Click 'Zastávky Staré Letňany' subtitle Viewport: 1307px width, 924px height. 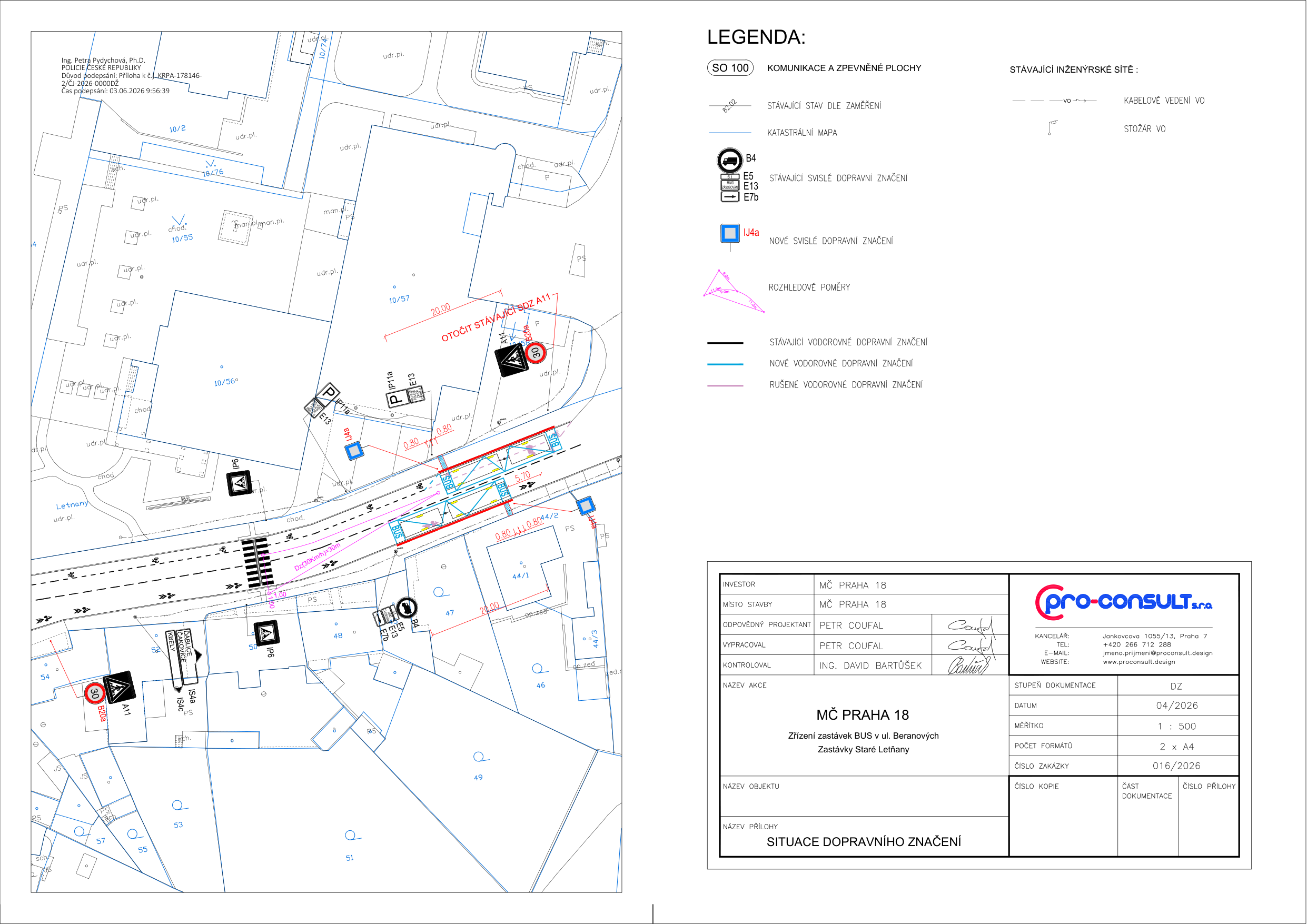click(863, 749)
